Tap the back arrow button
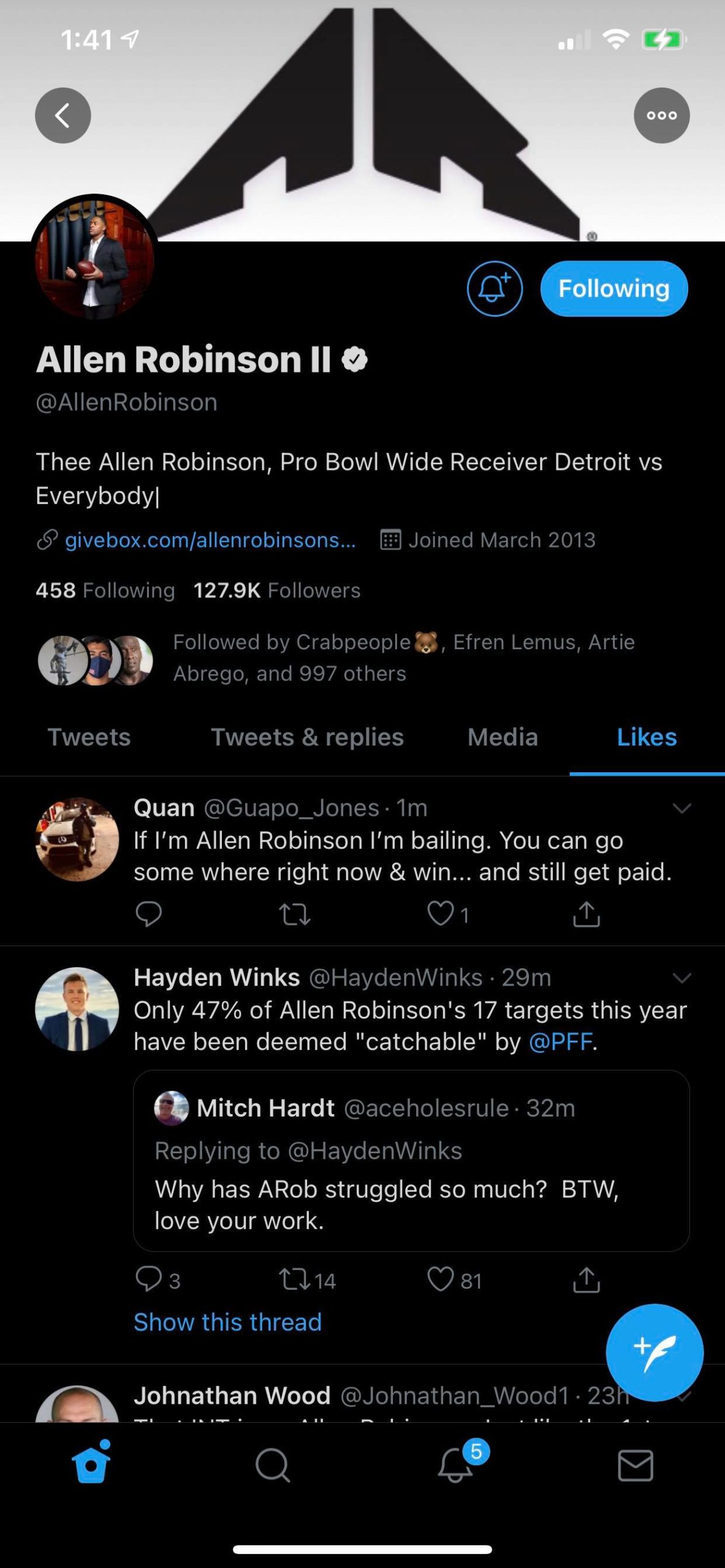This screenshot has height=1568, width=725. [63, 115]
